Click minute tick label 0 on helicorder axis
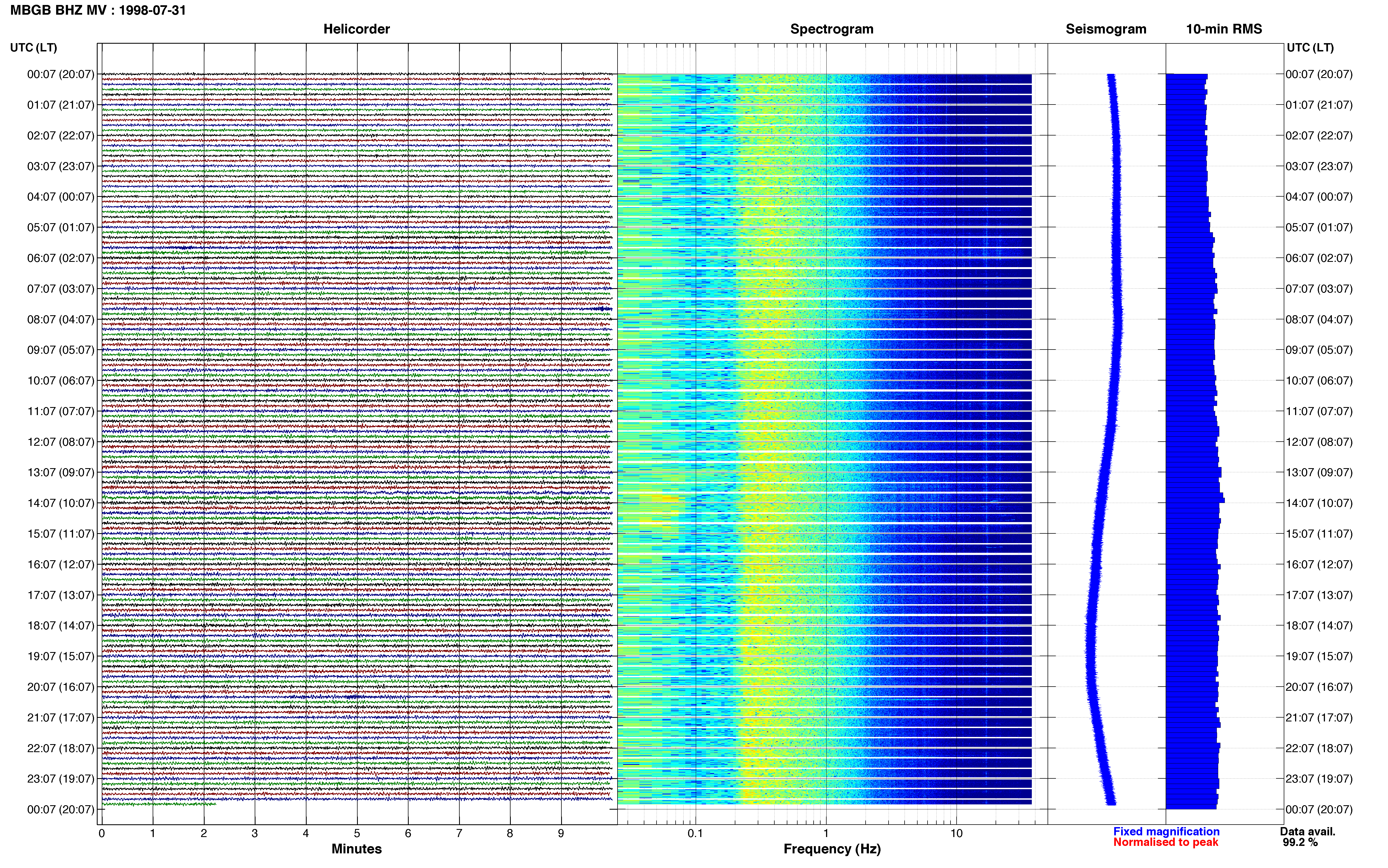Screen dimensions: 1388x868 [x=101, y=833]
